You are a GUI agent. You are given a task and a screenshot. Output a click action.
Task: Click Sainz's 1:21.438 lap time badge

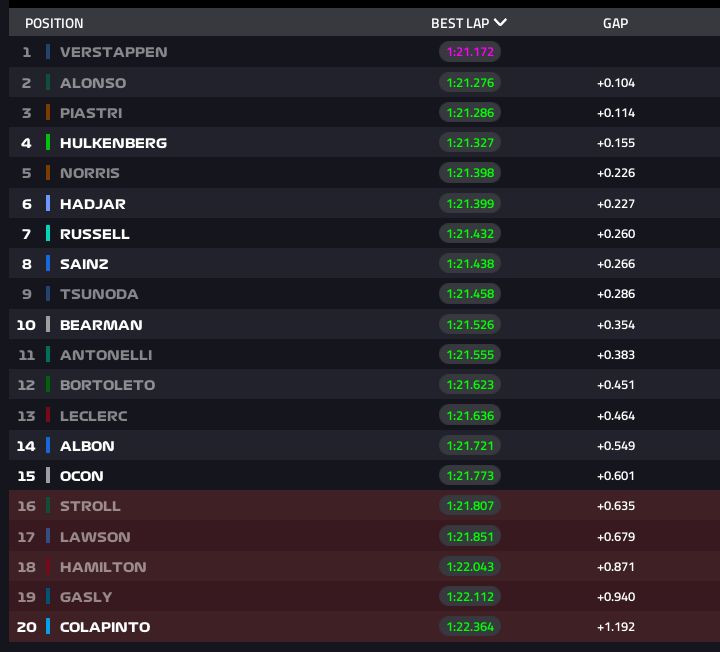pos(470,264)
